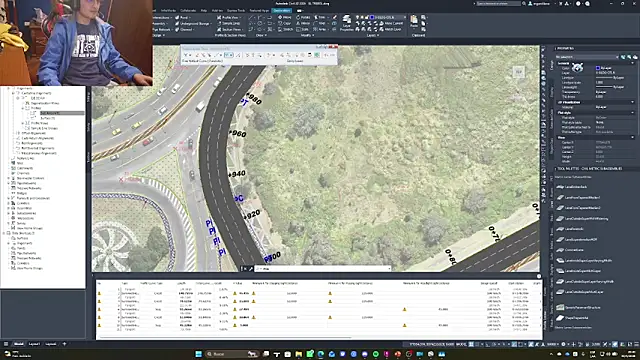Click the Make Current layer tool
The height and width of the screenshot is (360, 640).
tap(391, 24)
